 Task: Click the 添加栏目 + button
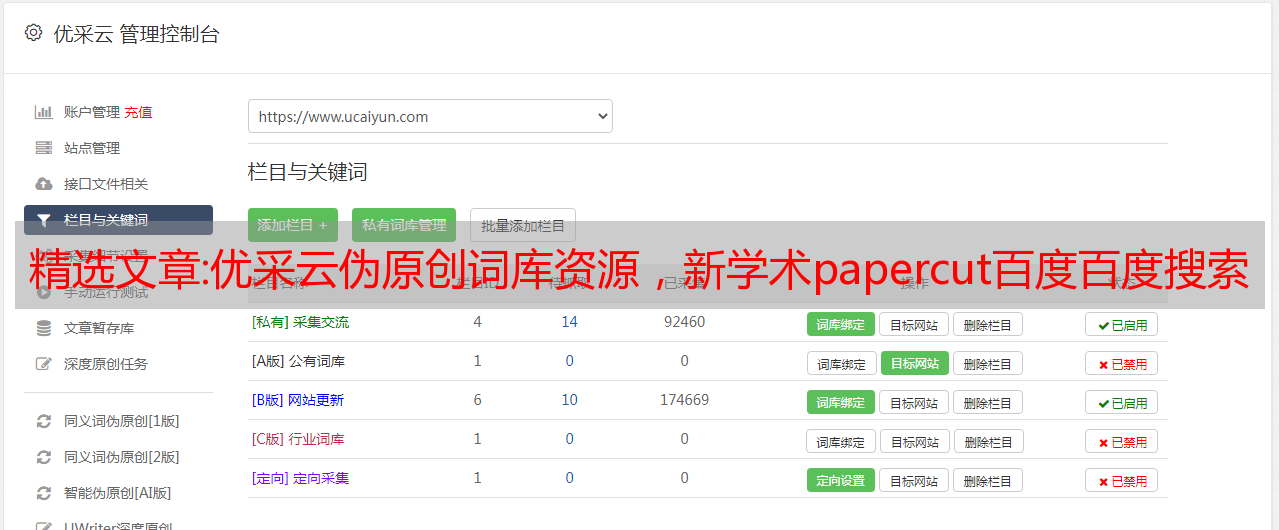[292, 225]
